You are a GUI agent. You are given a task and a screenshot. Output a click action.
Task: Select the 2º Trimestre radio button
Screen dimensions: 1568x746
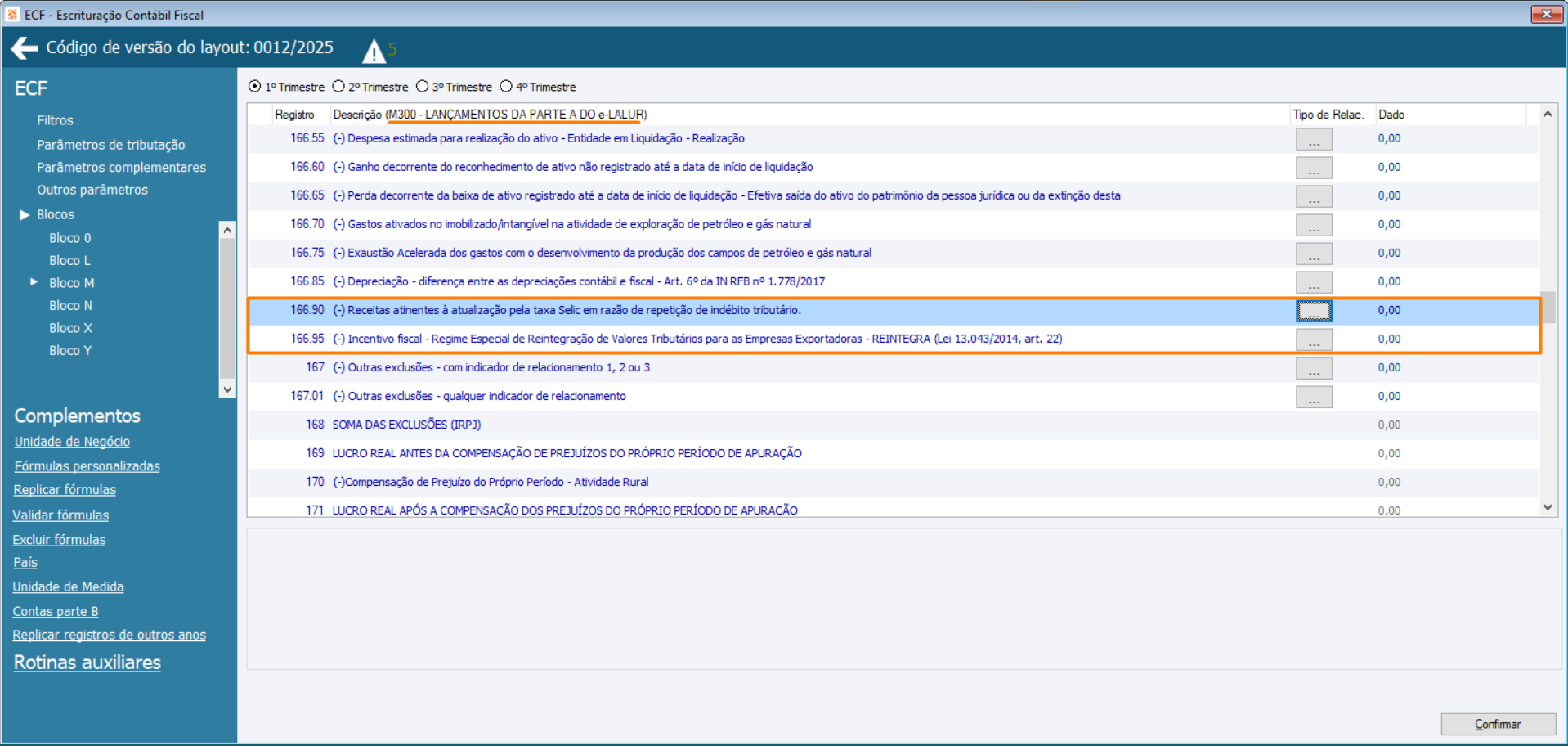(338, 87)
